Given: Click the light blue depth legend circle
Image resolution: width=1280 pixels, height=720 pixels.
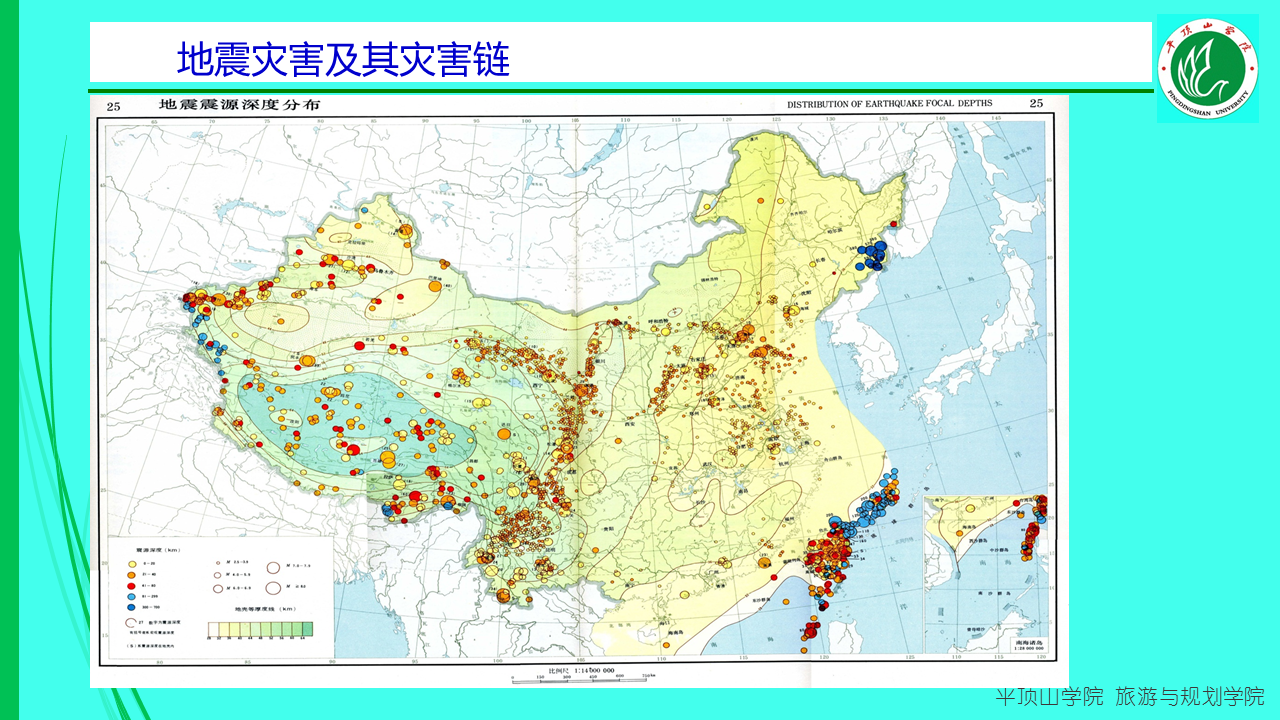Looking at the screenshot, I should [x=131, y=598].
